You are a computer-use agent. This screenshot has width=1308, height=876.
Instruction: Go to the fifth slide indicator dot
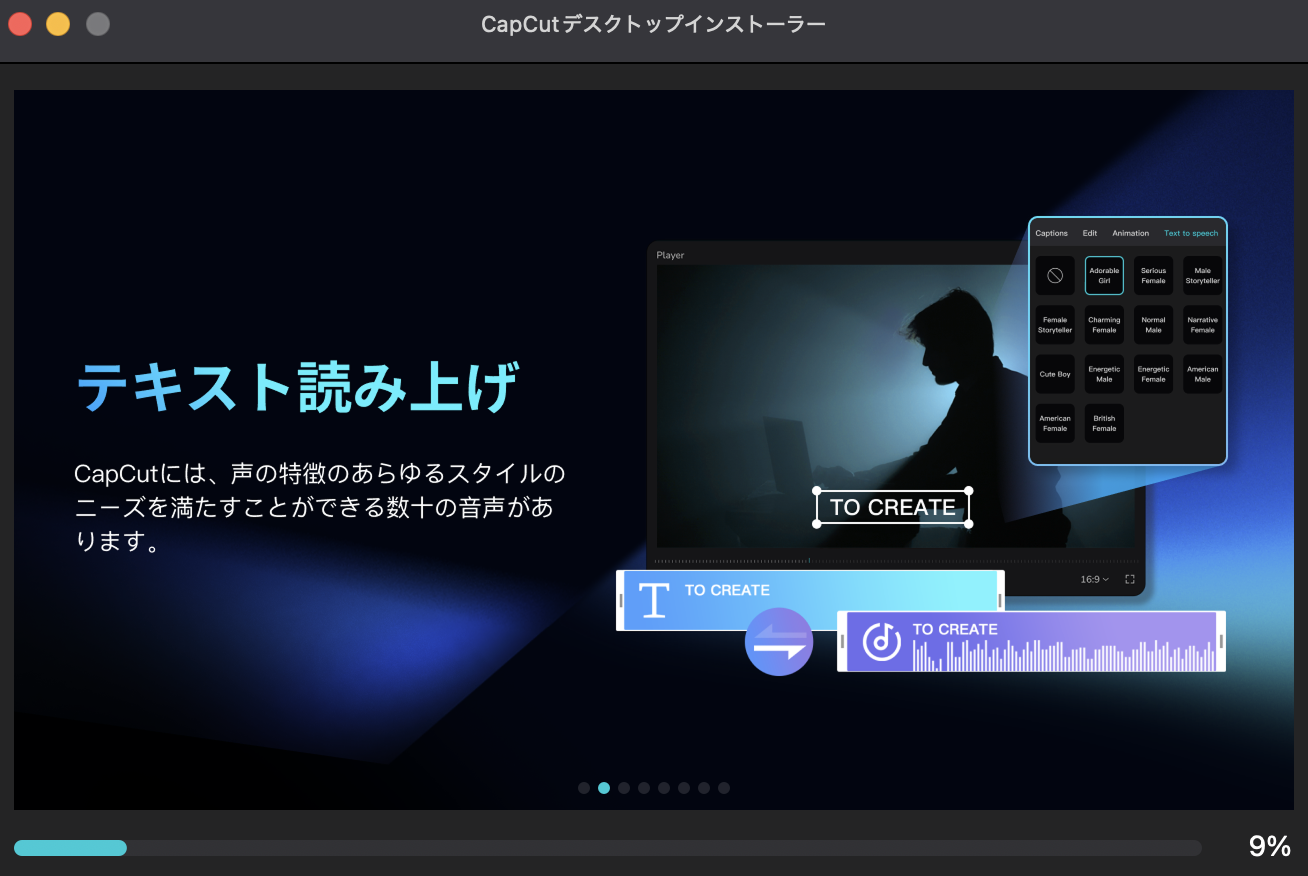[x=664, y=788]
